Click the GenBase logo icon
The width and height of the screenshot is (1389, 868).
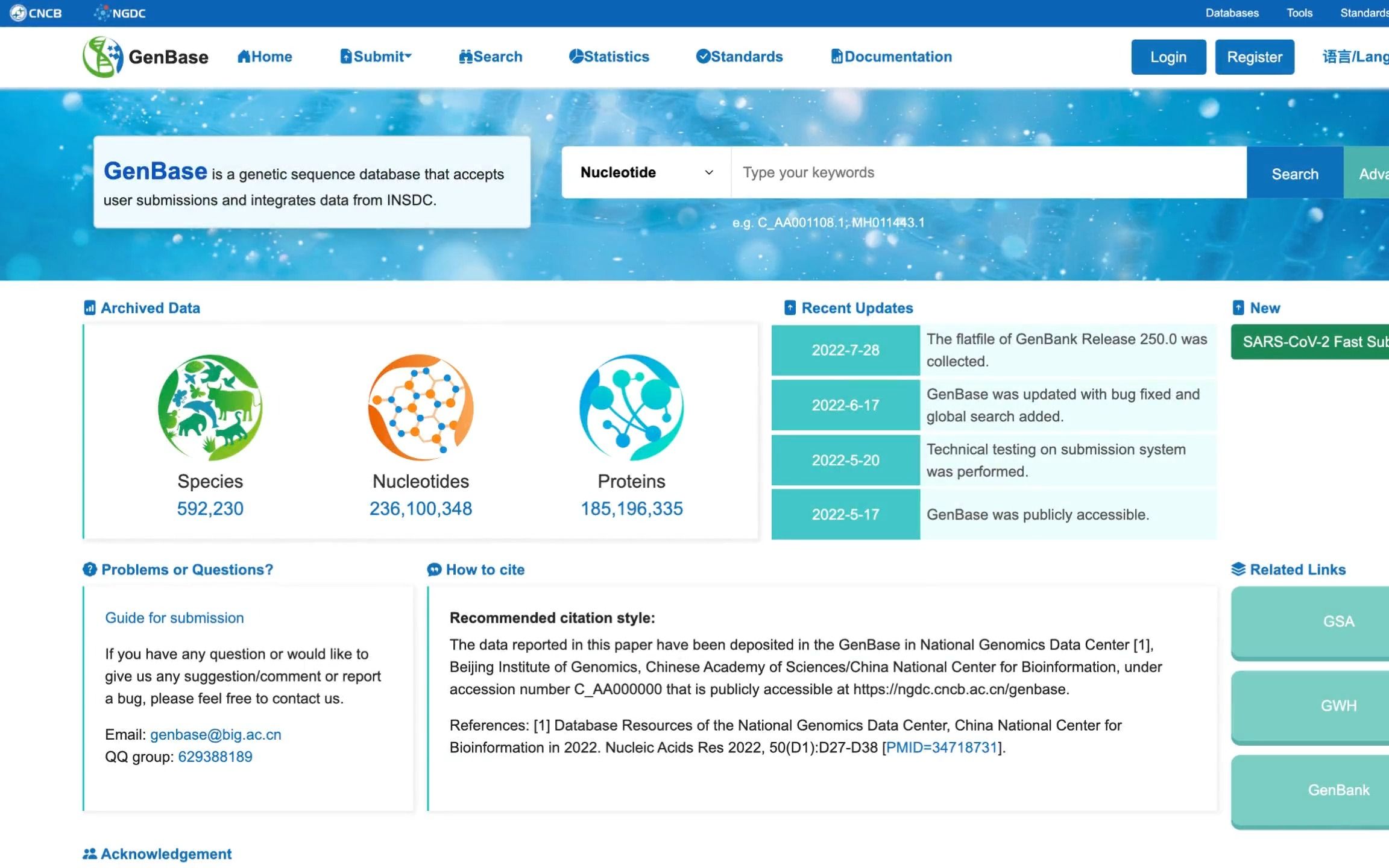tap(102, 57)
